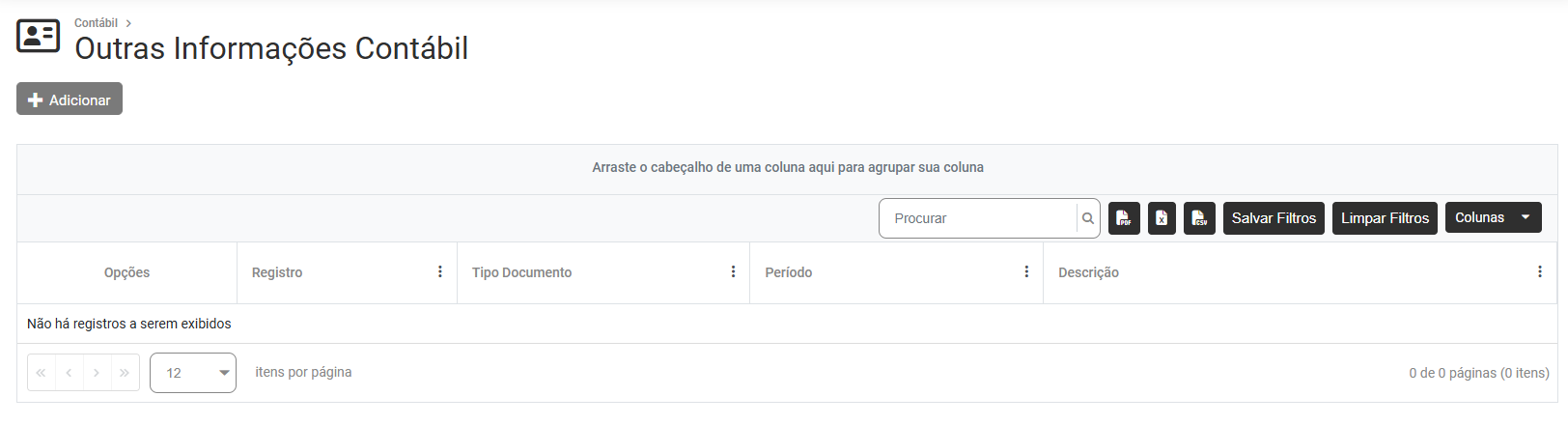Export the table to CSV
The width and height of the screenshot is (1568, 425).
(1199, 218)
